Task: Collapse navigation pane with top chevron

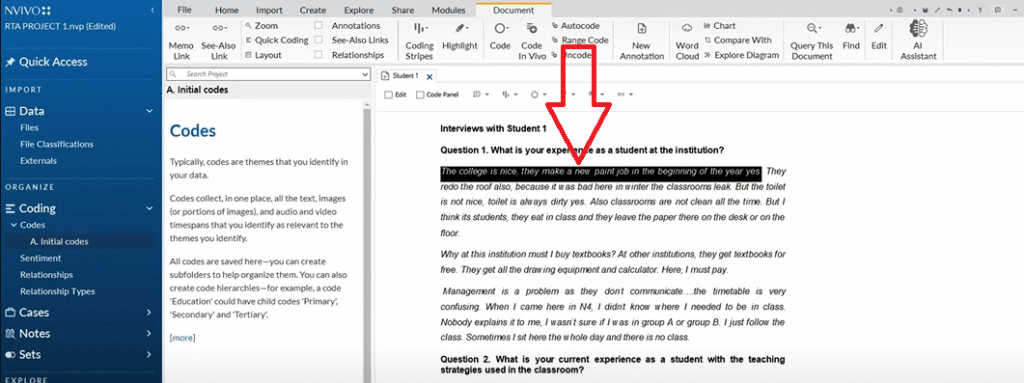Action: pos(152,10)
